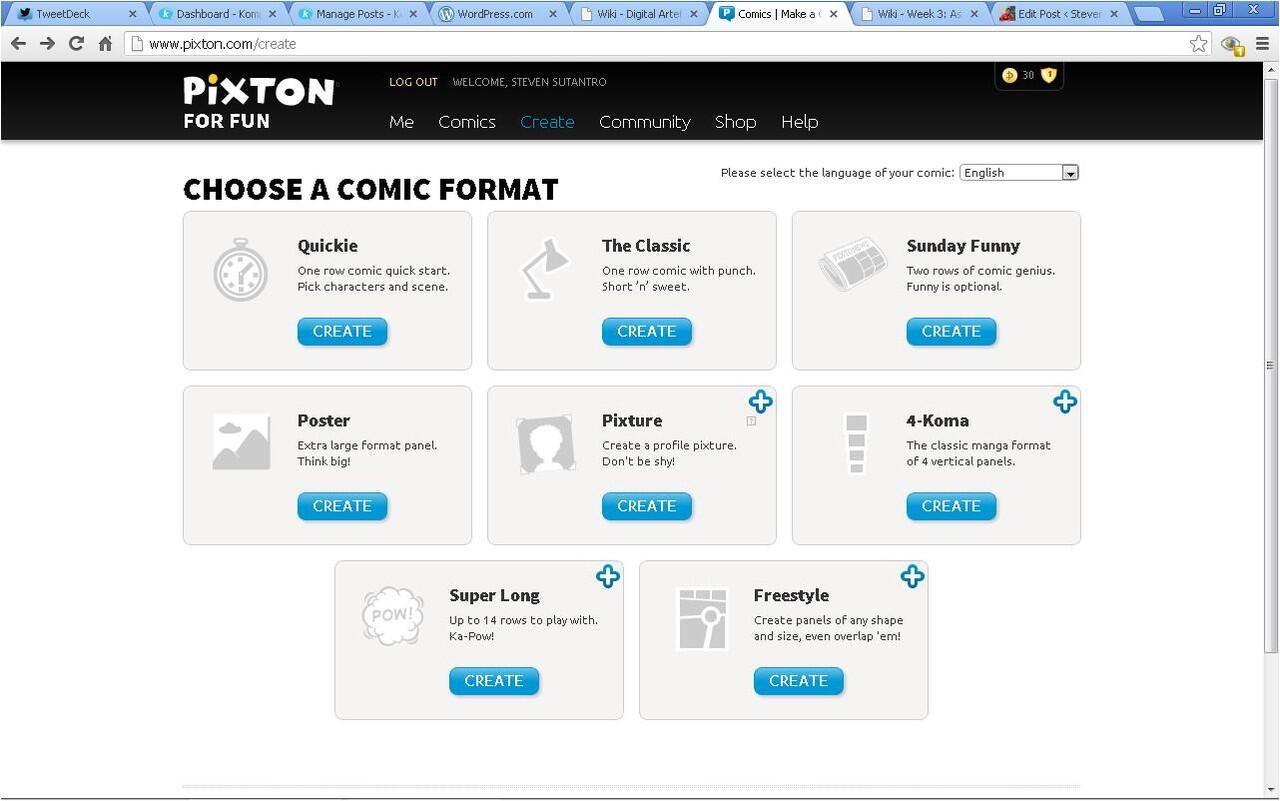Click the Quickie stopwatch icon
This screenshot has width=1280, height=801.
pos(241,270)
